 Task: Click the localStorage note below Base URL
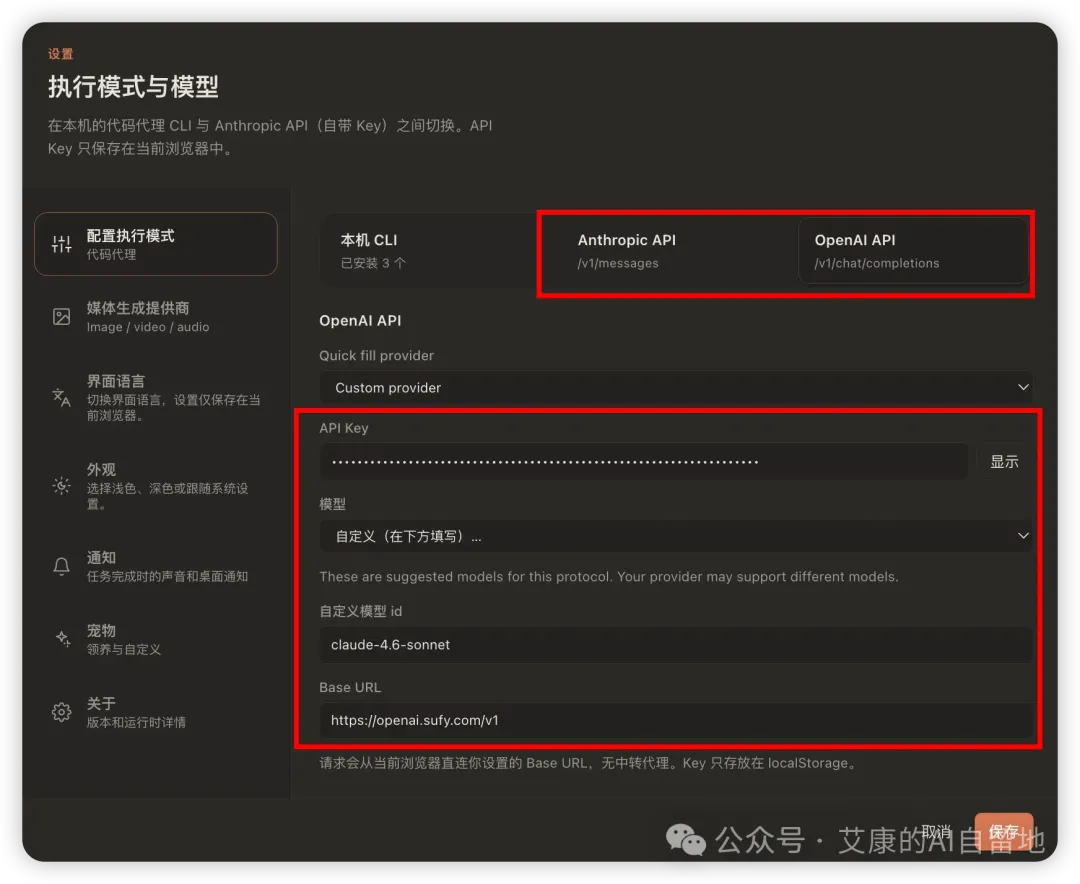[x=588, y=763]
